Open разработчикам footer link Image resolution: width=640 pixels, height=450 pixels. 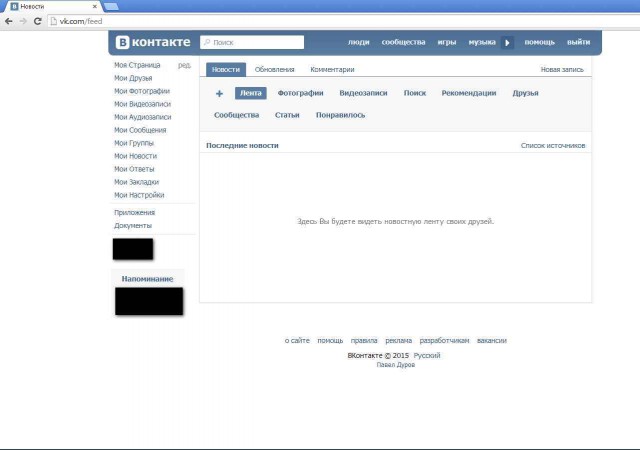tap(444, 340)
